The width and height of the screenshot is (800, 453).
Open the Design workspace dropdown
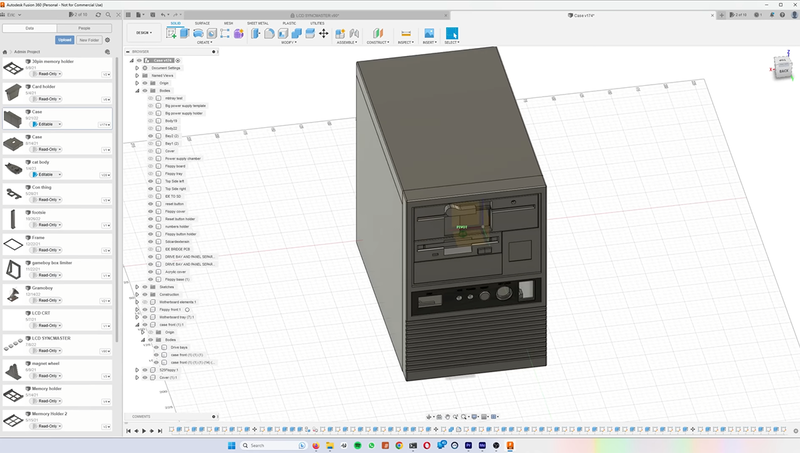click(143, 33)
